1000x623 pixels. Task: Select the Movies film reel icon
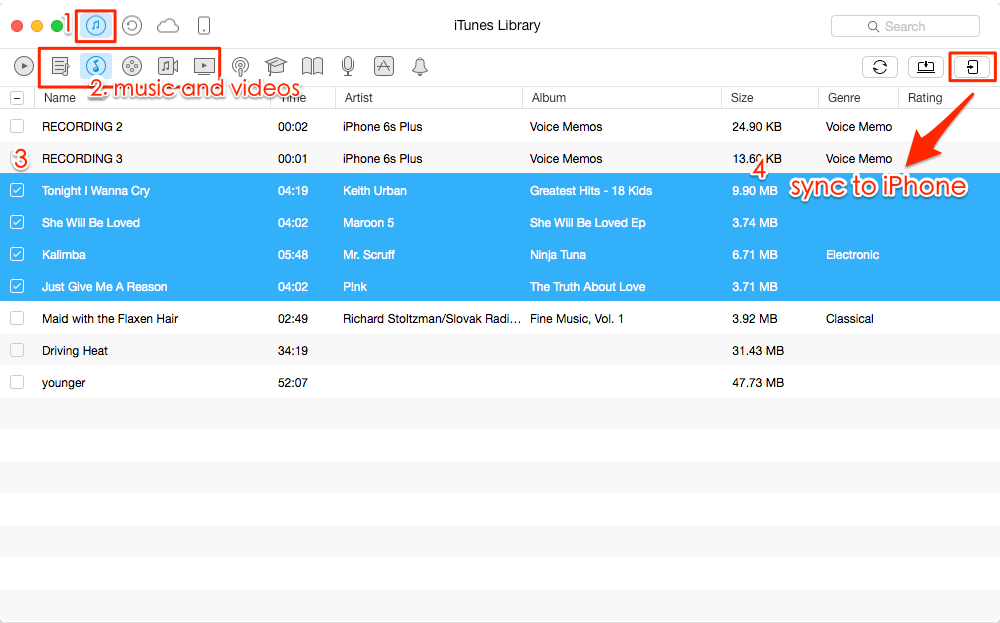coord(132,66)
